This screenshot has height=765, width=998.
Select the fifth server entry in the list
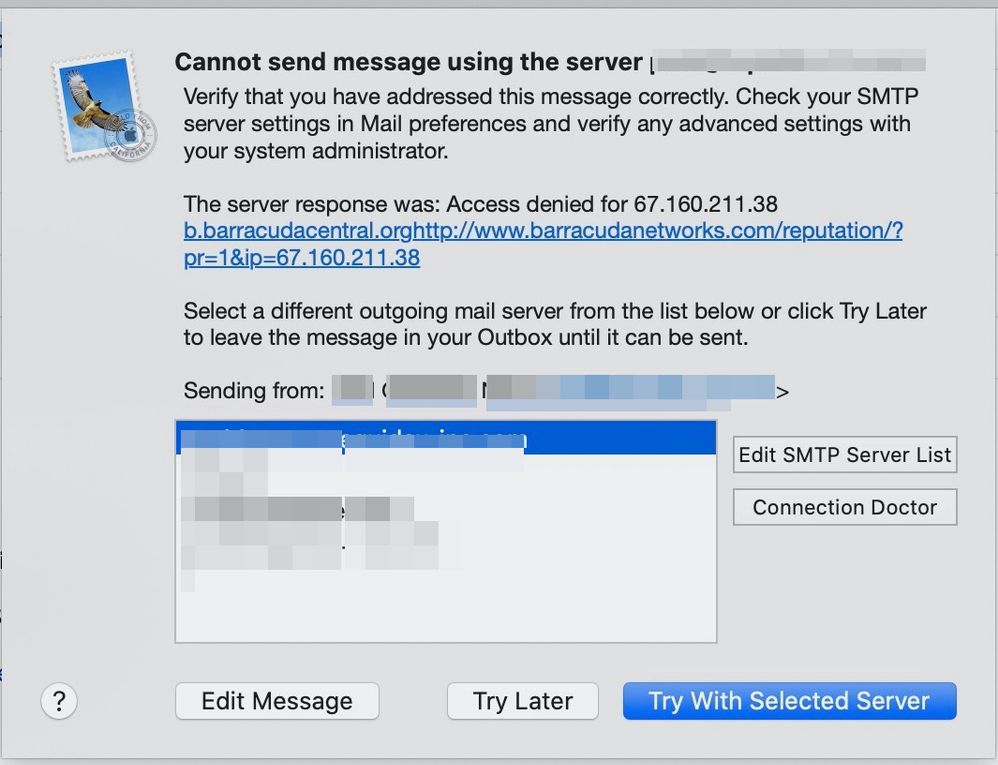(x=300, y=533)
